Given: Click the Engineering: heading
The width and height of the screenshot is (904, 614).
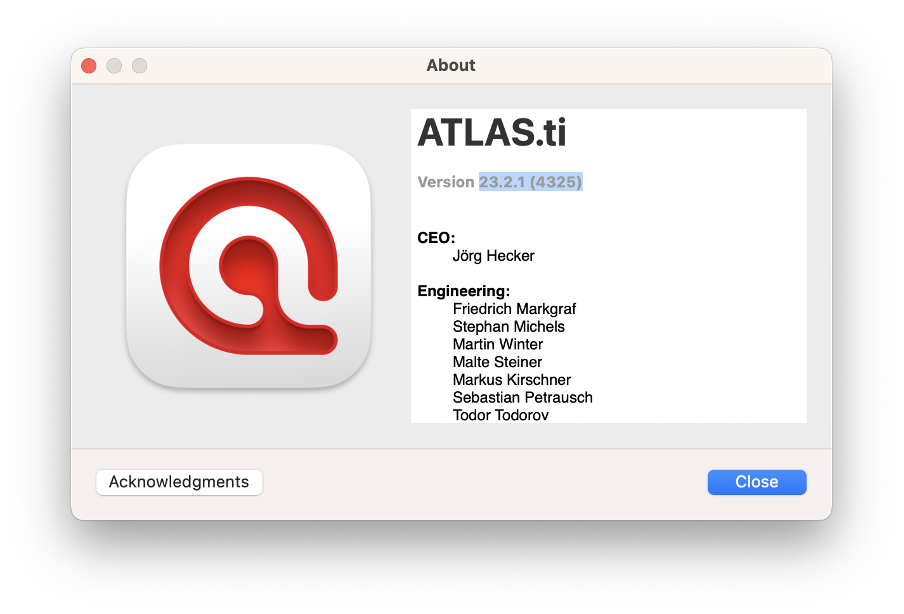Looking at the screenshot, I should click(x=464, y=291).
